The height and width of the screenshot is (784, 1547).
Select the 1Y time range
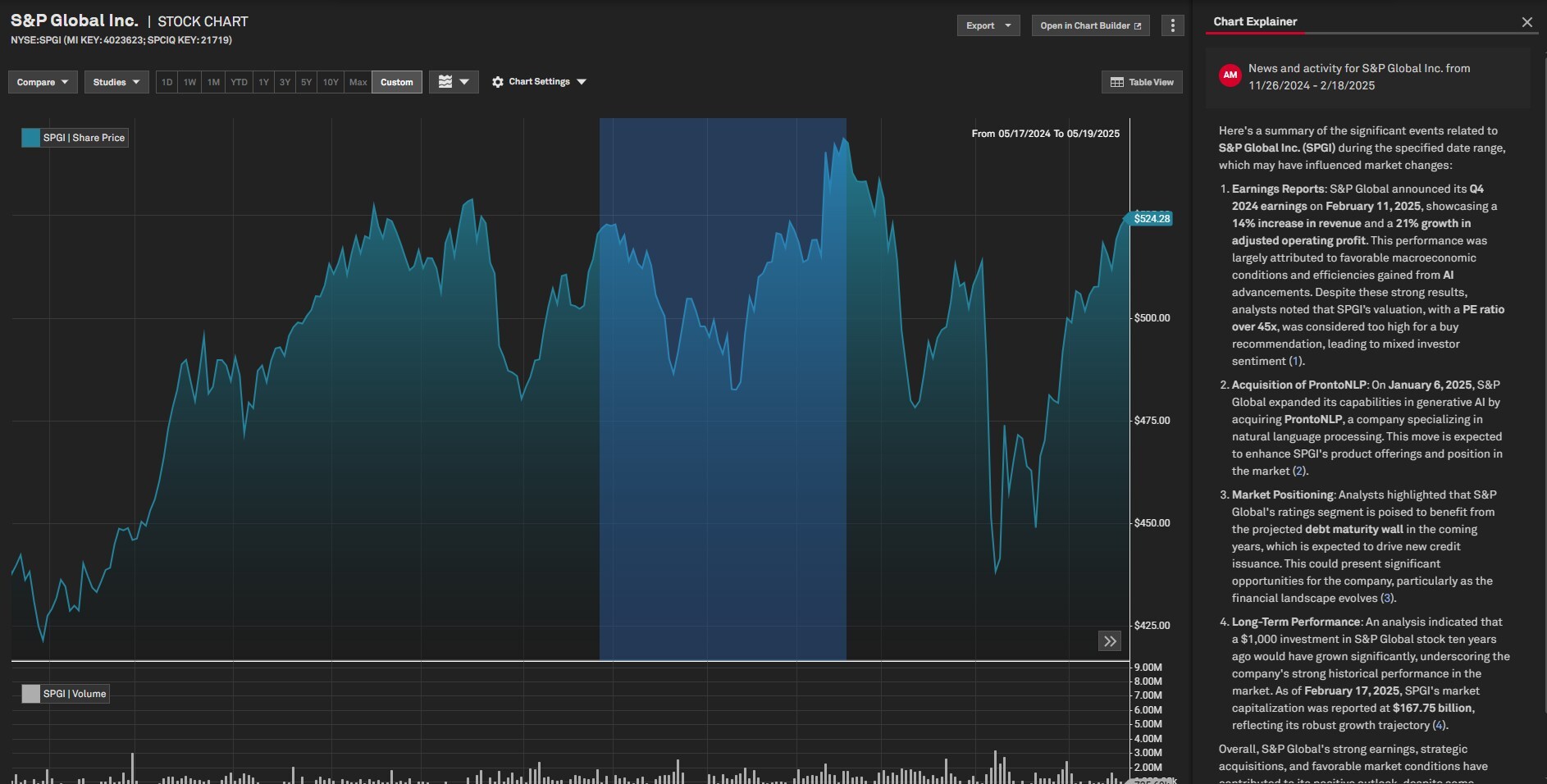[x=263, y=82]
